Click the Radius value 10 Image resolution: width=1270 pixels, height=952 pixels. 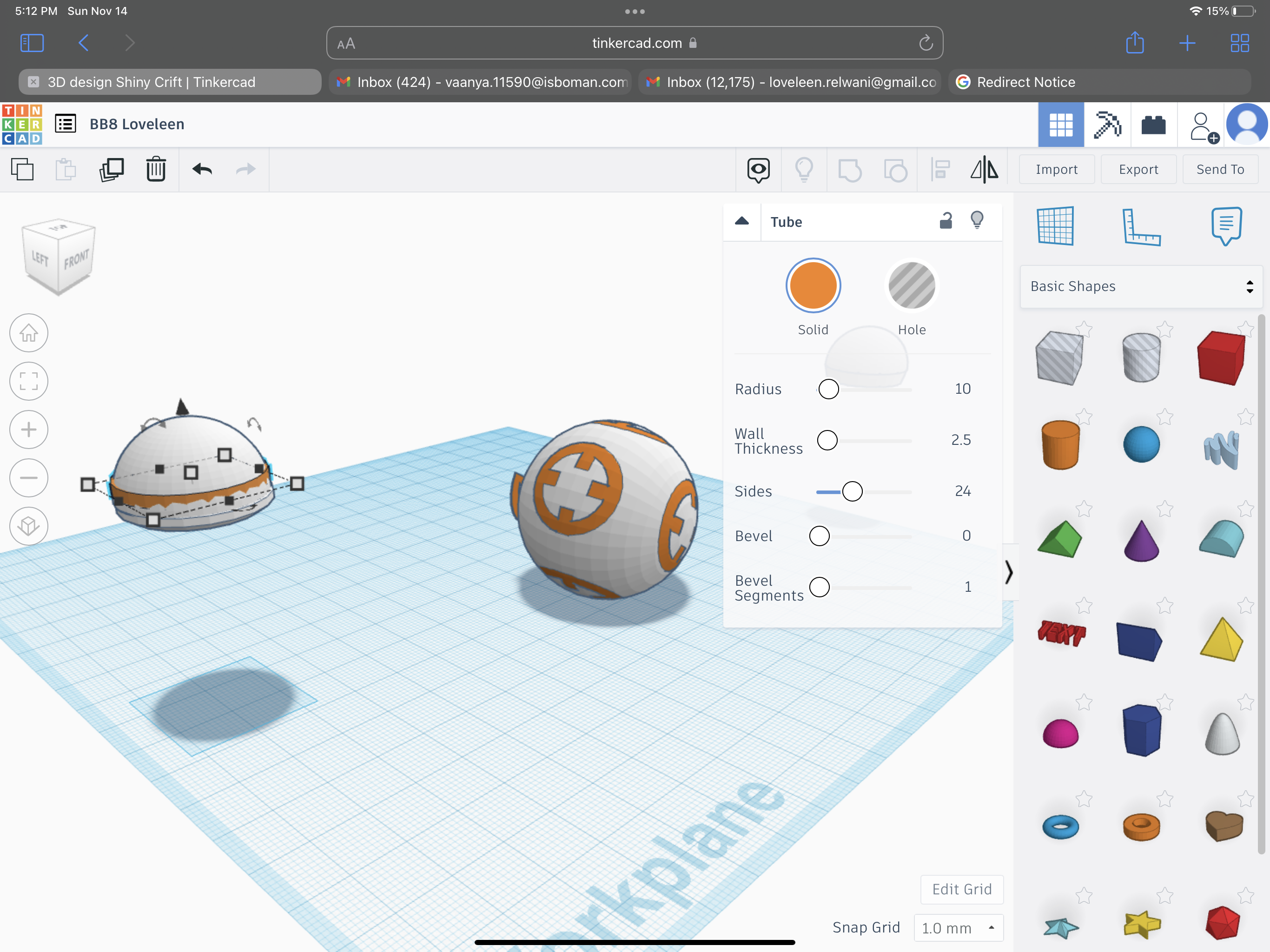[x=963, y=389]
